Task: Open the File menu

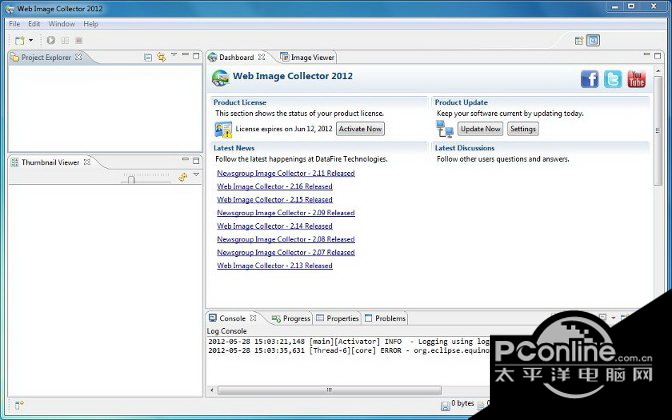Action: 14,24
